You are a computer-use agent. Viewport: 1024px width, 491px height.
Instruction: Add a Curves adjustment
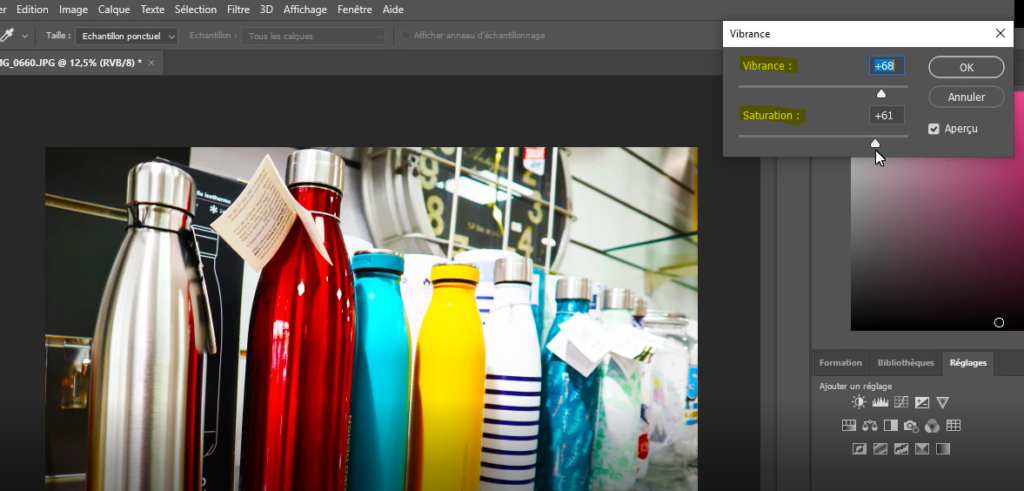[x=901, y=402]
